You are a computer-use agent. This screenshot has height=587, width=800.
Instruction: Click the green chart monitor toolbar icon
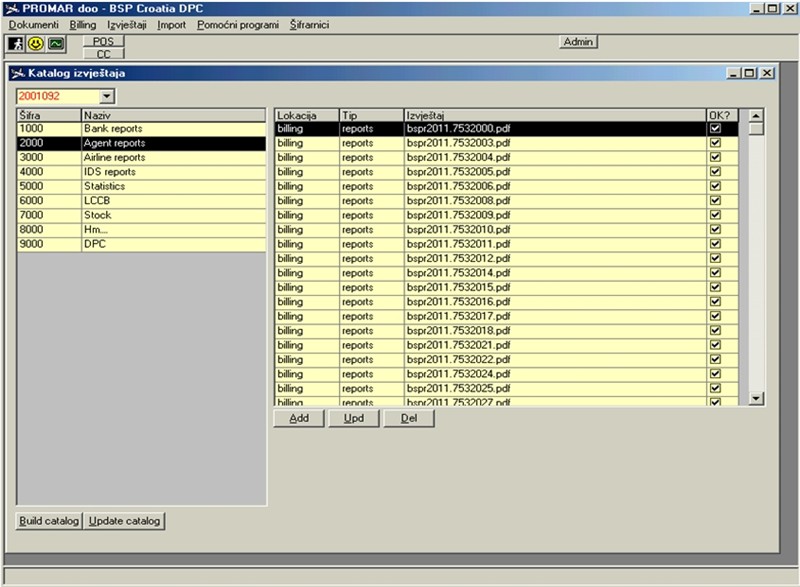point(56,44)
